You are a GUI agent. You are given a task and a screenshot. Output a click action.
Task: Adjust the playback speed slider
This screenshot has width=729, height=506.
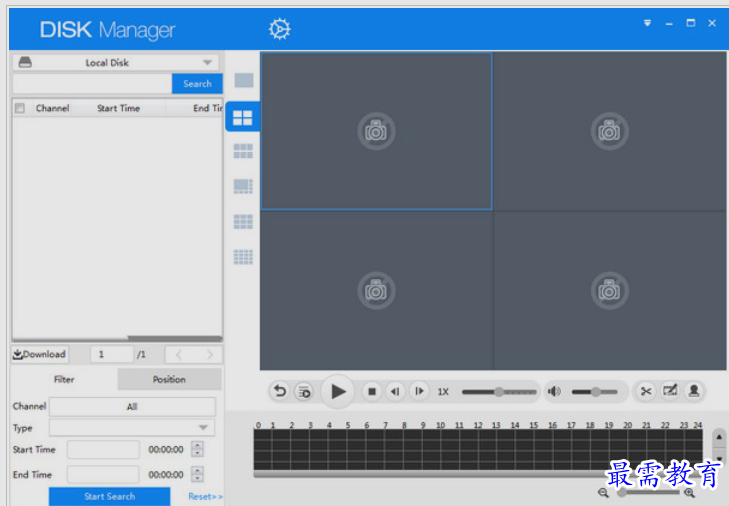499,392
